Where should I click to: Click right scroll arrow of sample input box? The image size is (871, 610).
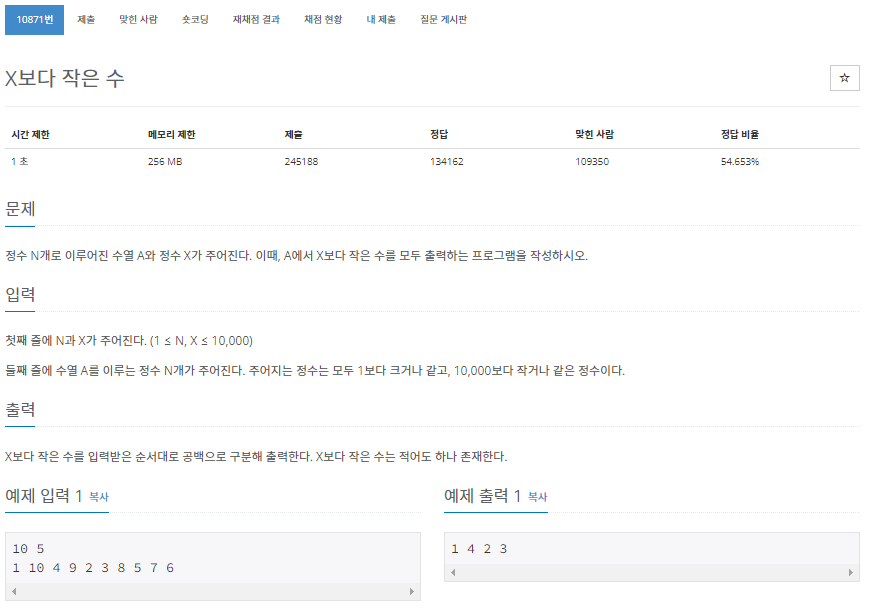point(412,591)
